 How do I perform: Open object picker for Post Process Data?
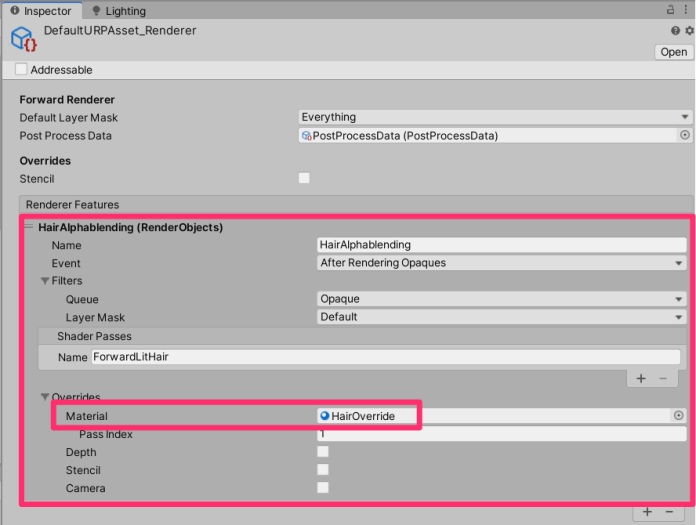point(685,135)
